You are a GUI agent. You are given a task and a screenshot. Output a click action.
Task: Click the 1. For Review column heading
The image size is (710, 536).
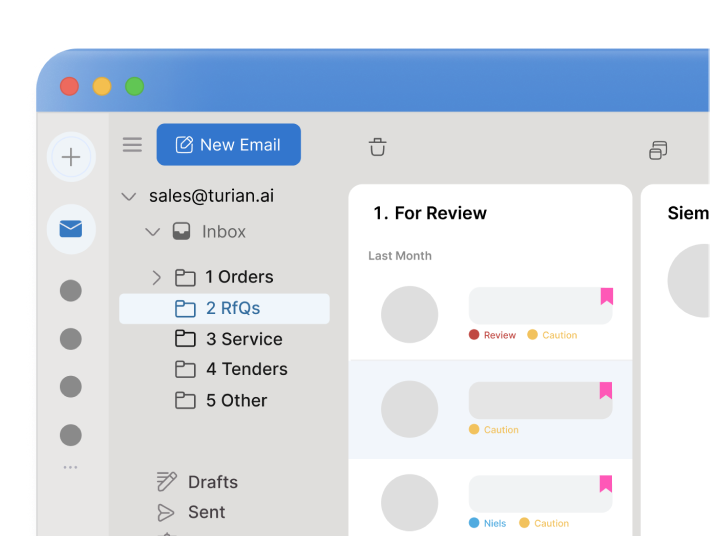430,213
